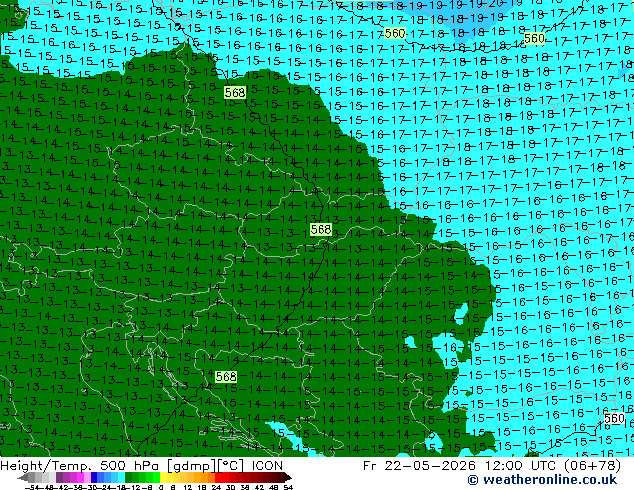Click the lowest 568 contour label
This screenshot has width=634, height=490.
(226, 377)
